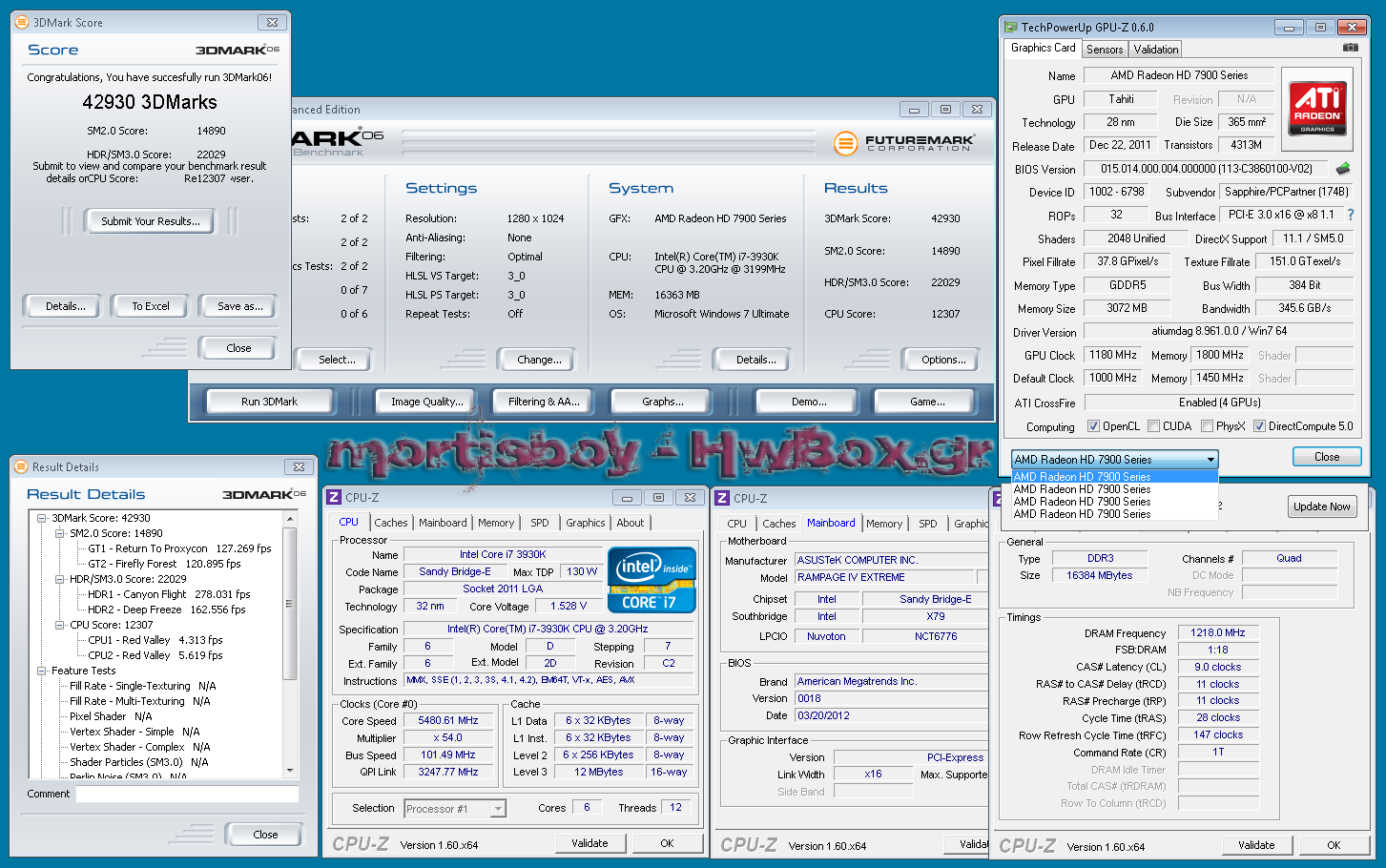Switch to the GPU-Z Validation tab

[1156, 50]
